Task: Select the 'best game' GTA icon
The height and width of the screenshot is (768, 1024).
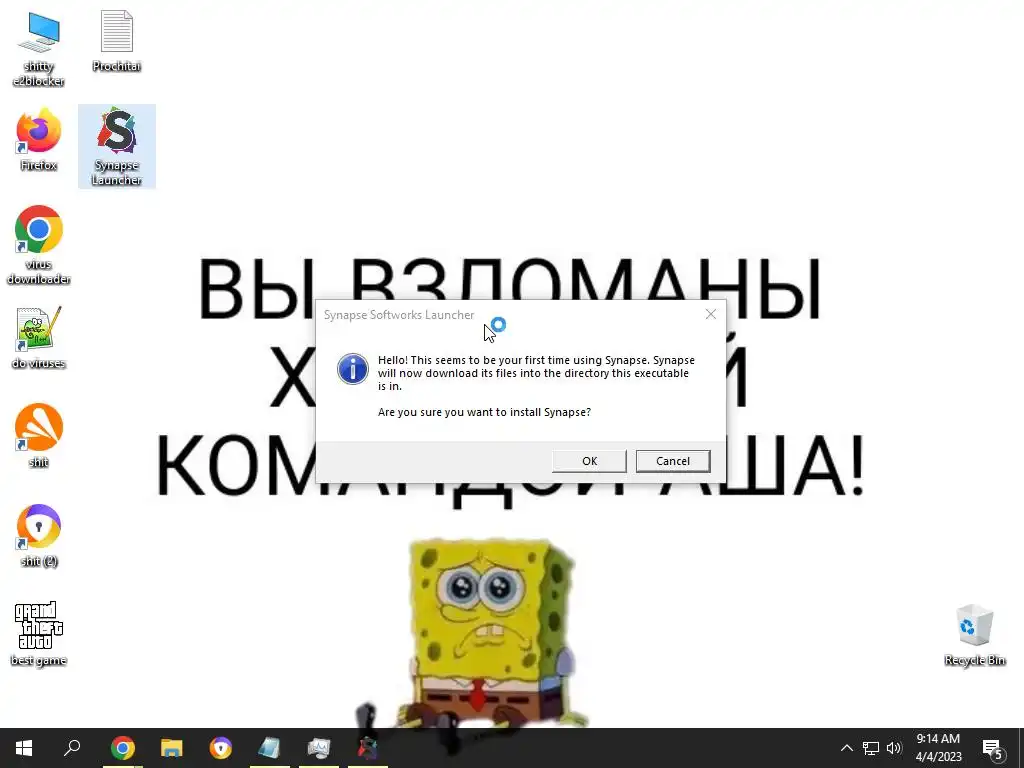Action: click(39, 633)
